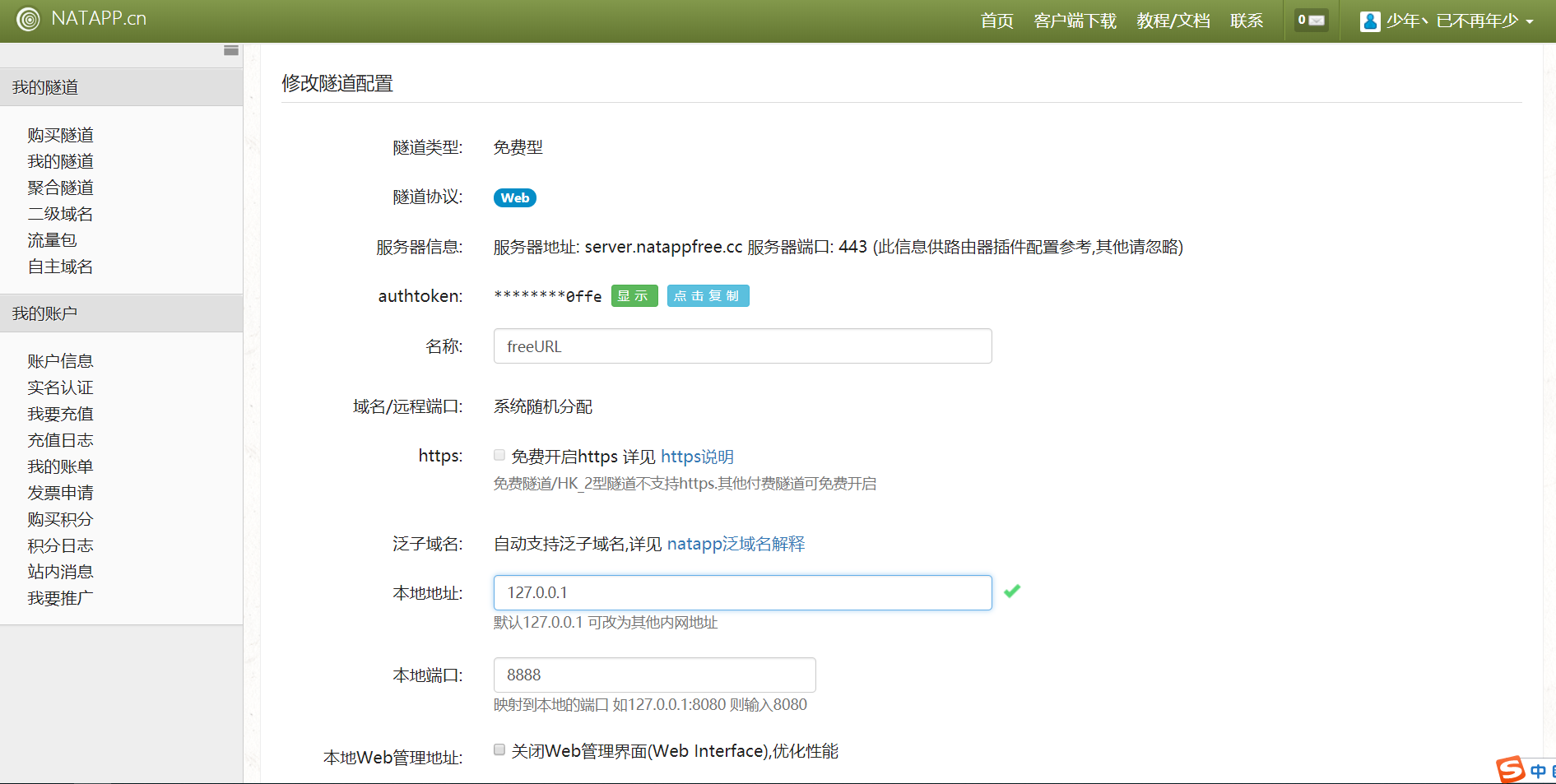Click the Sogou input method icon
The width and height of the screenshot is (1556, 784).
pyautogui.click(x=1511, y=770)
